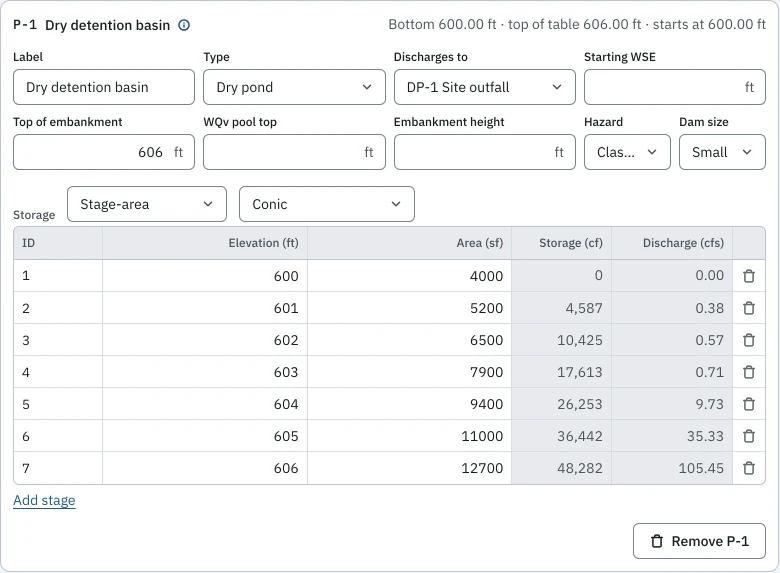Open the Discharges to dropdown
Image resolution: width=780 pixels, height=573 pixels.
(485, 87)
